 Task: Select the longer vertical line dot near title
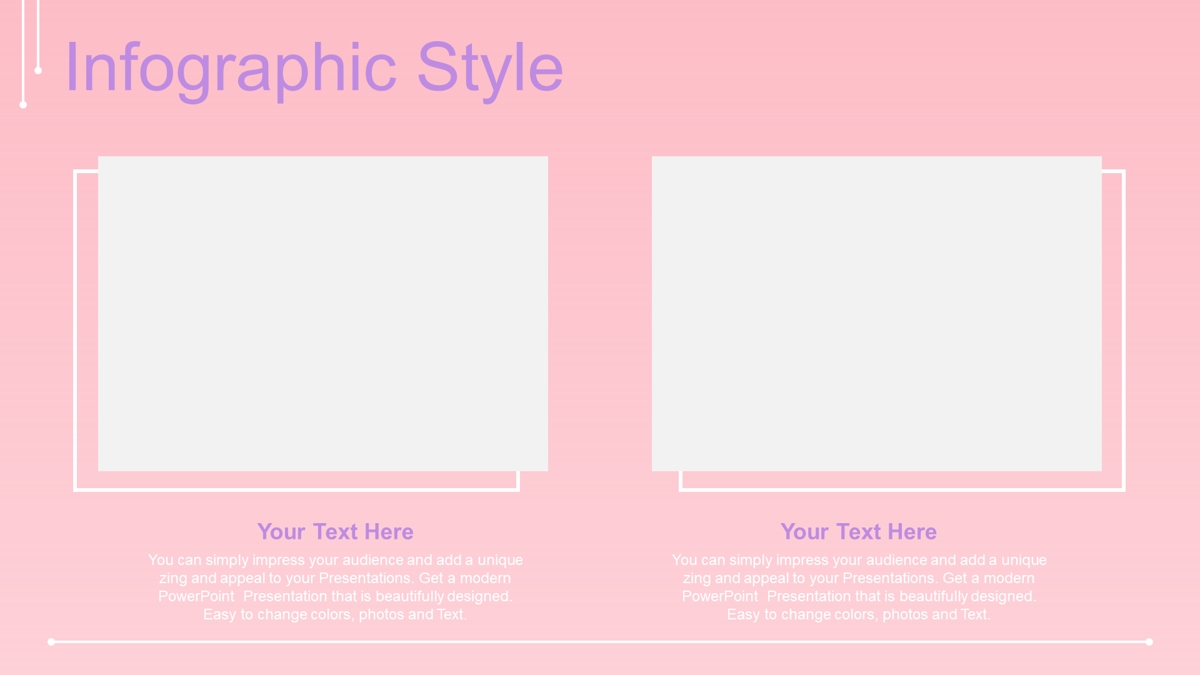[x=23, y=104]
